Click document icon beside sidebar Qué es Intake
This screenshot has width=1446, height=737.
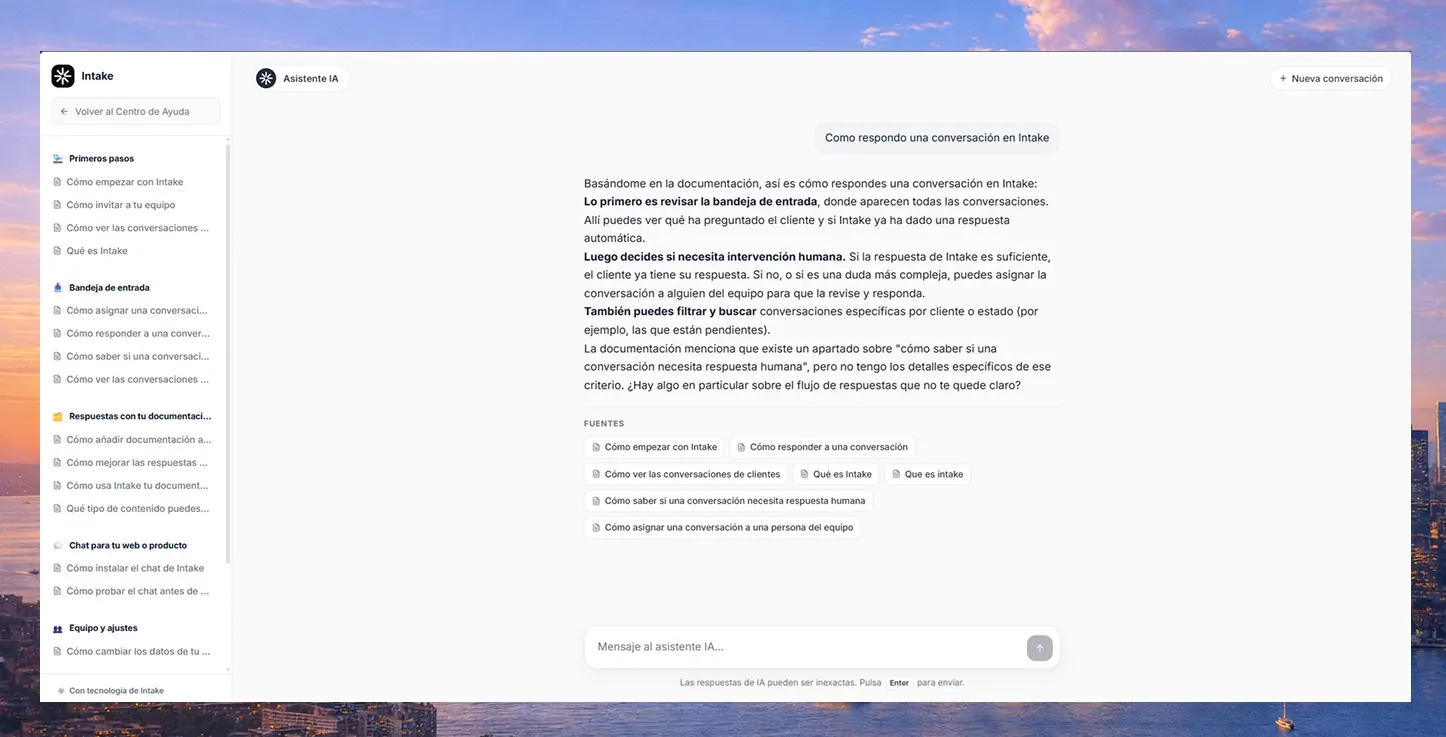(57, 251)
